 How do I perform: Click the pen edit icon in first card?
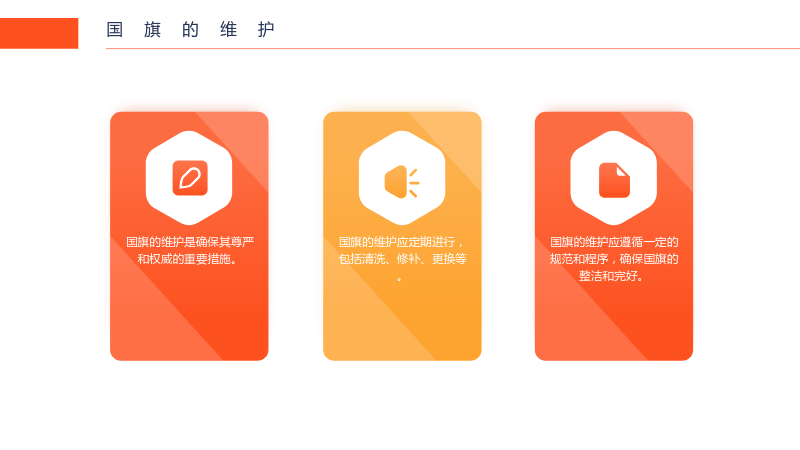[x=190, y=178]
